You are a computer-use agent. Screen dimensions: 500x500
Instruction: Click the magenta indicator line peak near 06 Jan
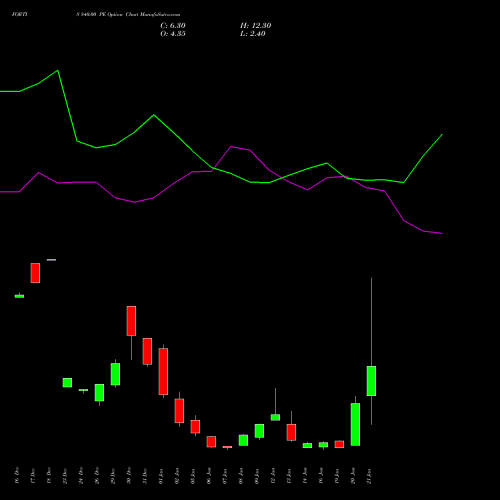pos(231,146)
